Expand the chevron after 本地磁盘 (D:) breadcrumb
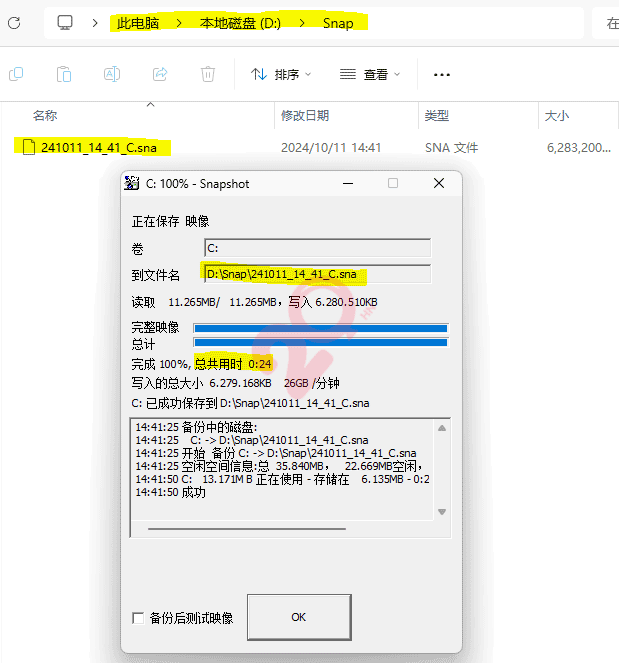The image size is (619, 663). (x=301, y=22)
